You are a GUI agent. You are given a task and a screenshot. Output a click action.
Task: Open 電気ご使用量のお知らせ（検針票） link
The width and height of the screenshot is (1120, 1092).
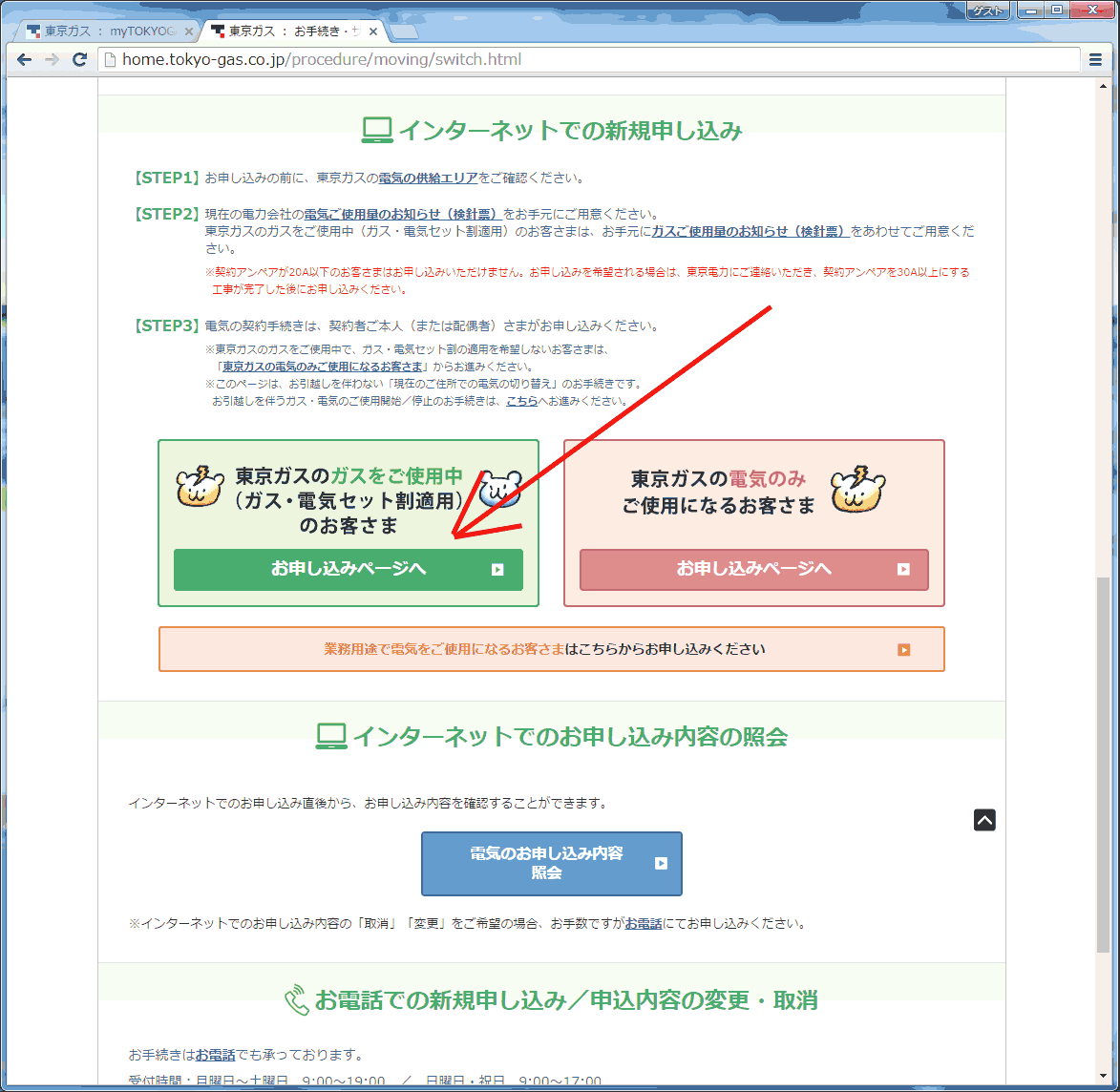402,214
